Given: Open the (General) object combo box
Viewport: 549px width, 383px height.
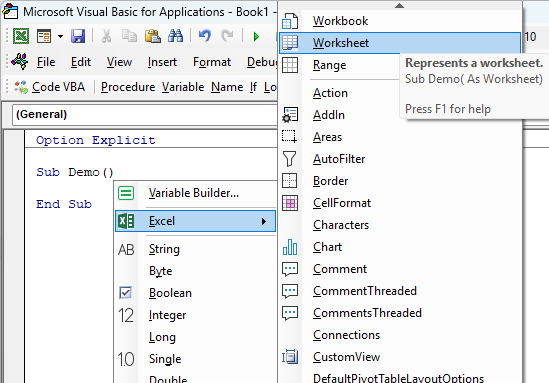Looking at the screenshot, I should [x=145, y=114].
